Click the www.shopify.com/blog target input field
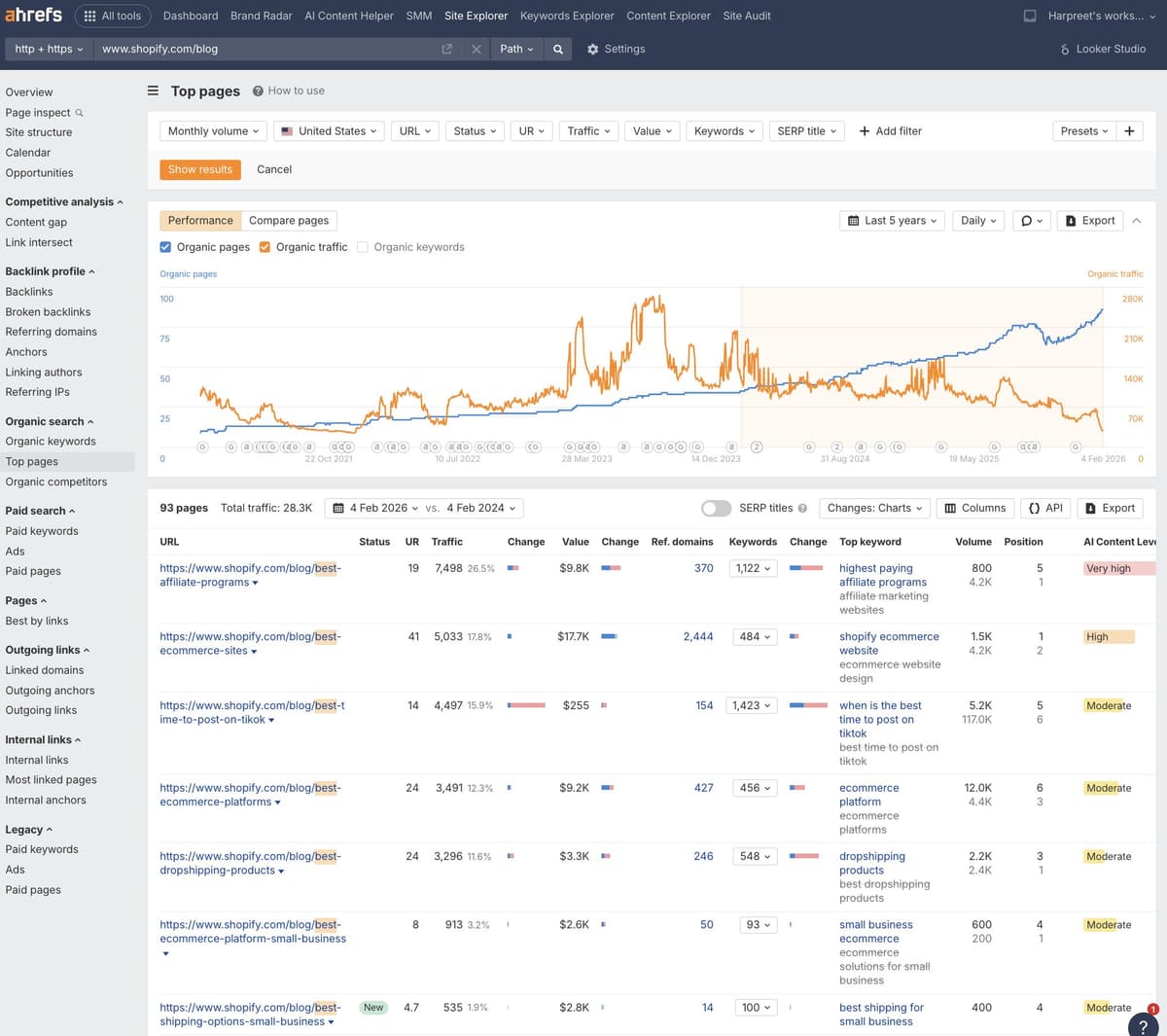 (243, 49)
